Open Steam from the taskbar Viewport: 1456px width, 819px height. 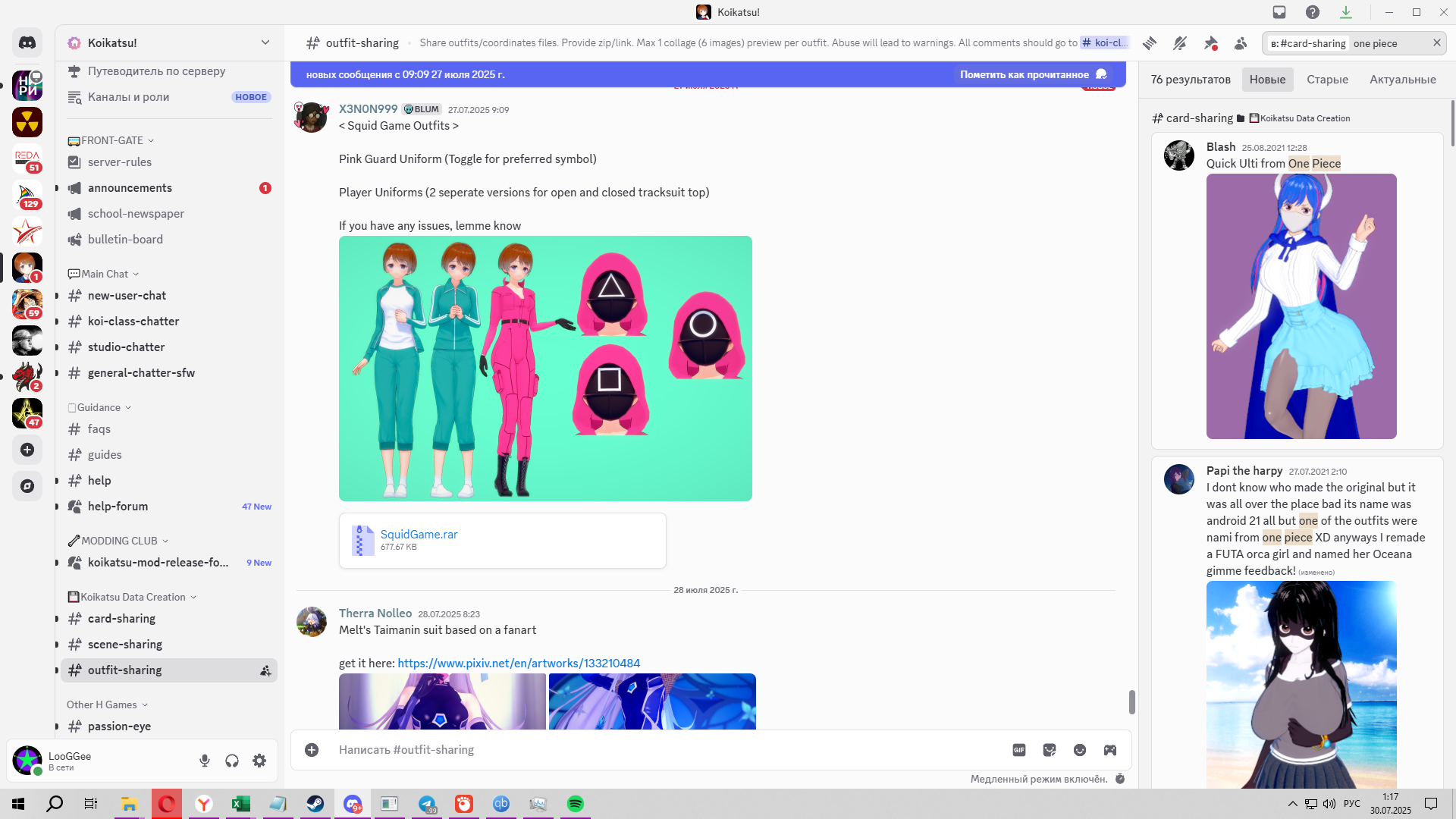click(315, 804)
